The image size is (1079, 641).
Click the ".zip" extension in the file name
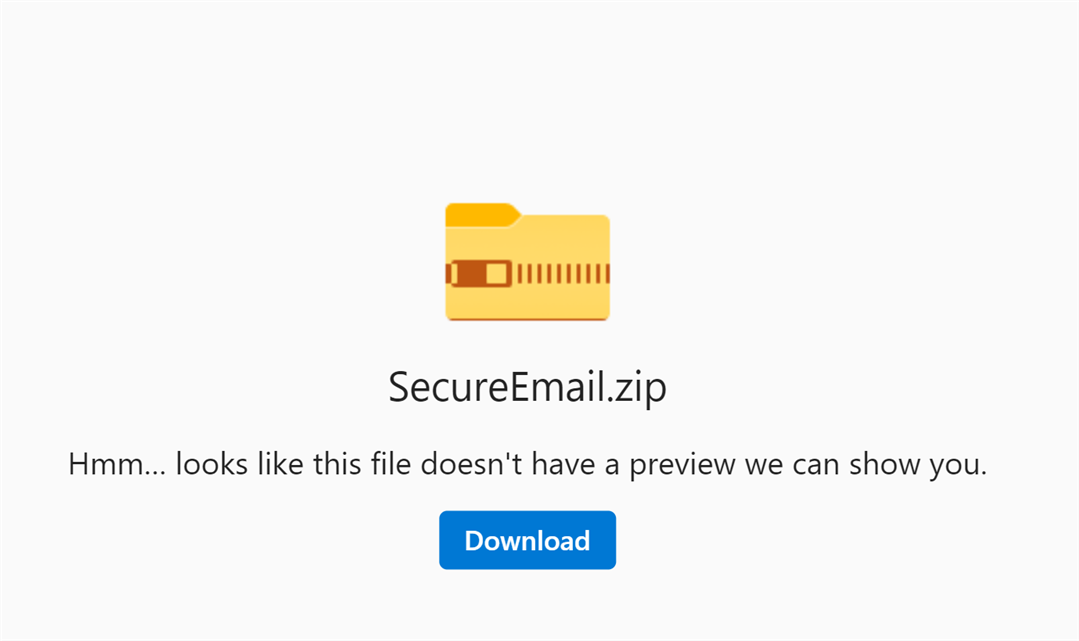click(637, 388)
